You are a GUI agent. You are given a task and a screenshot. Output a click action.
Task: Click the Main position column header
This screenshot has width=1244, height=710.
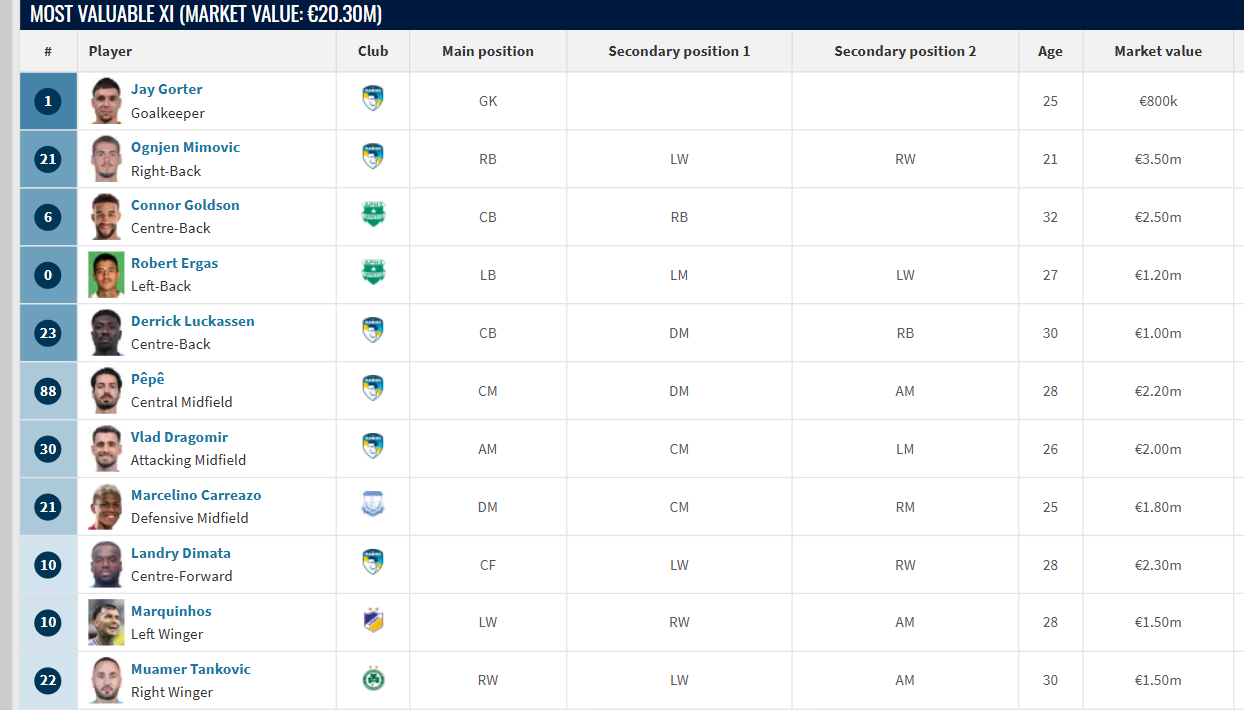click(488, 51)
